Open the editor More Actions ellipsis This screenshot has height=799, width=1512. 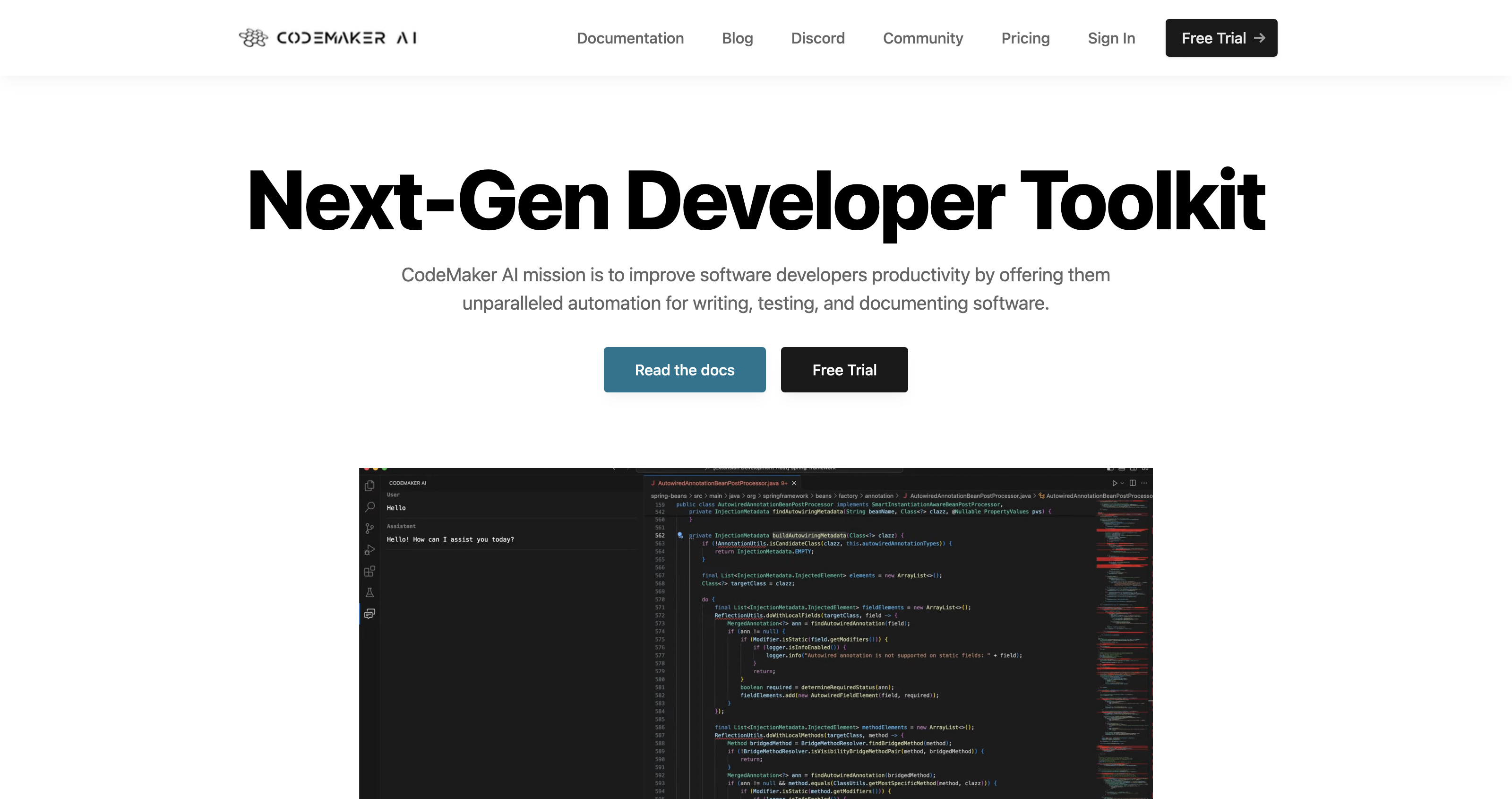pos(1144,483)
